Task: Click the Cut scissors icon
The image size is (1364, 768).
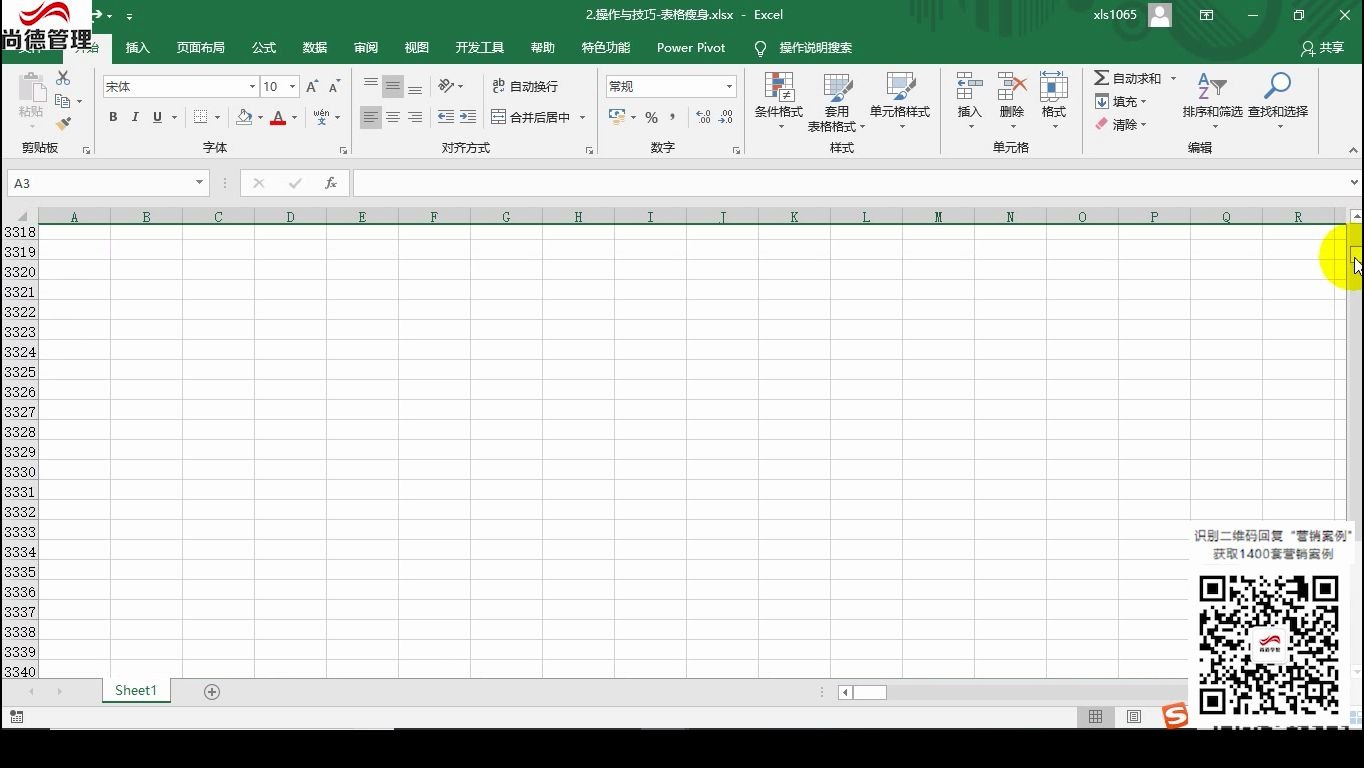Action: [x=63, y=78]
